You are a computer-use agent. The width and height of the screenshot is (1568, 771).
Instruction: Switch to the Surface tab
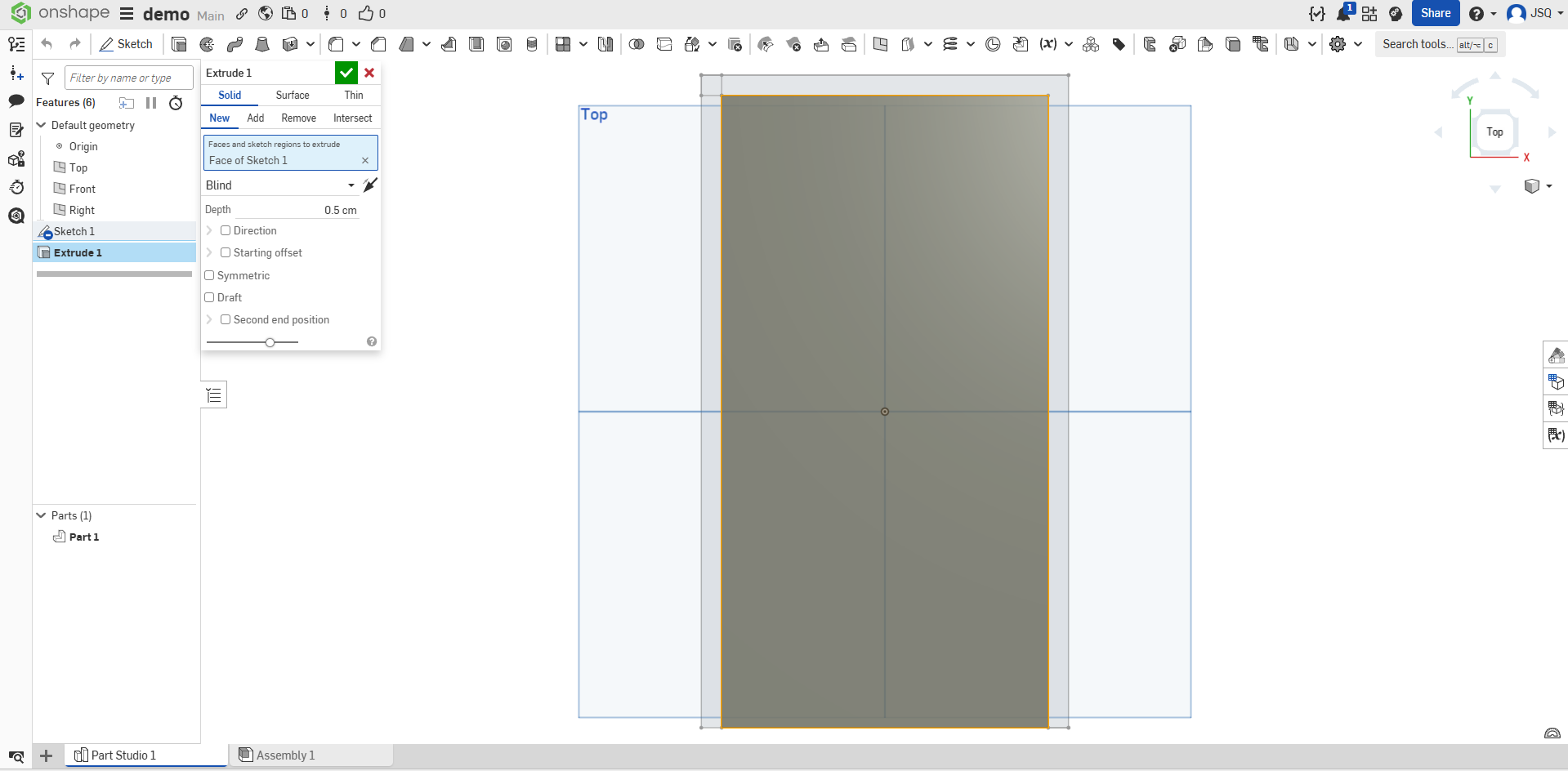(293, 95)
